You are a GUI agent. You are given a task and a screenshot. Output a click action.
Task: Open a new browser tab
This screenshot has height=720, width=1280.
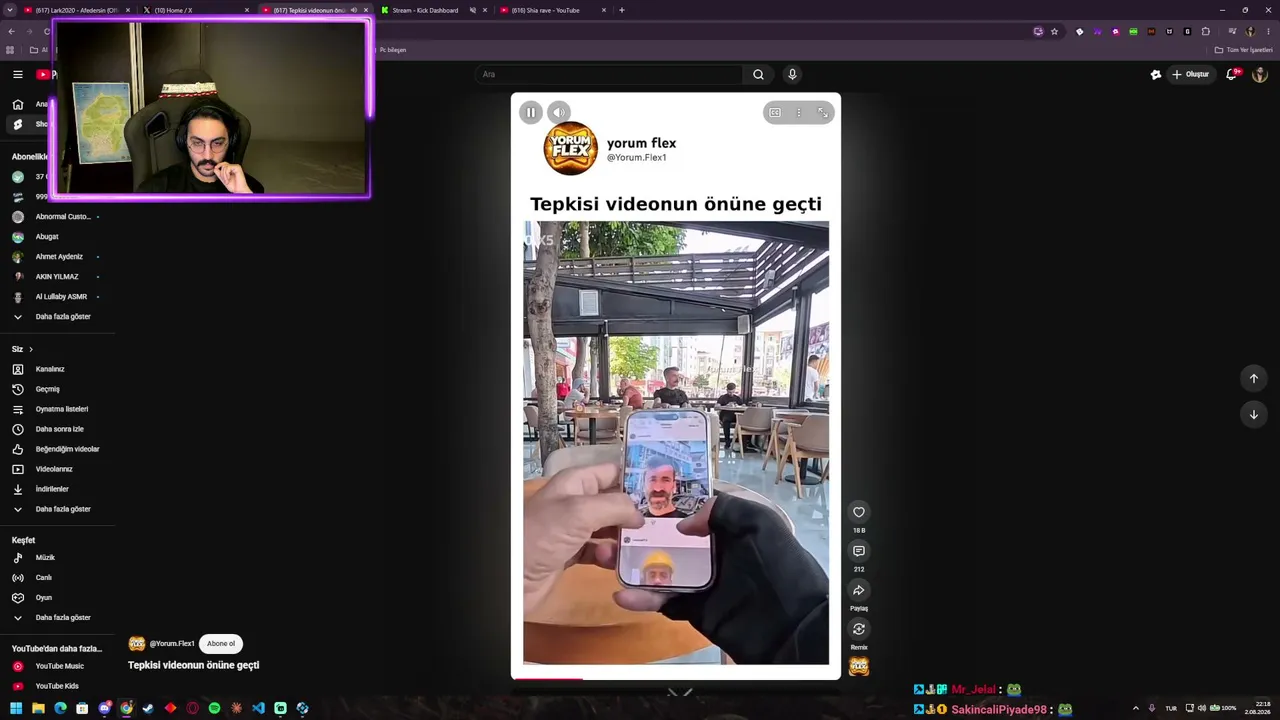pyautogui.click(x=622, y=10)
